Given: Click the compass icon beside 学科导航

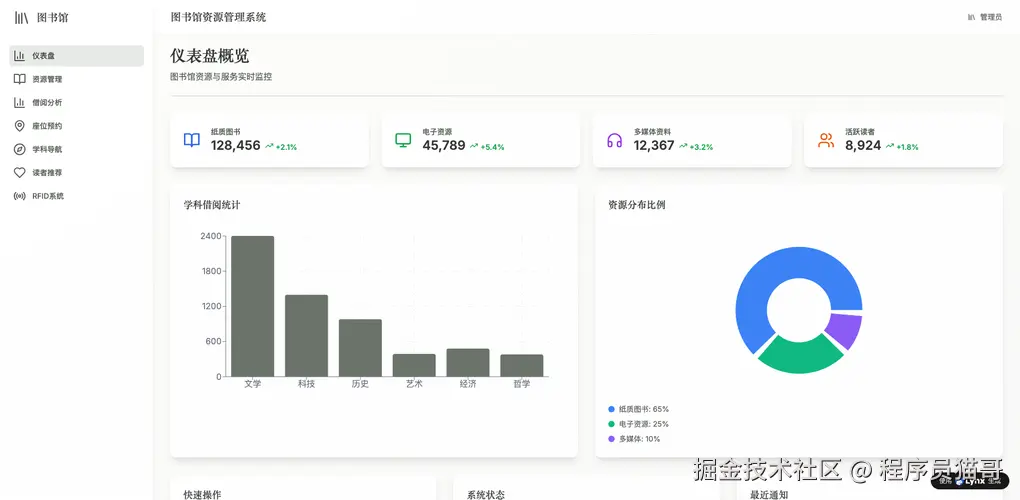Looking at the screenshot, I should [x=20, y=150].
